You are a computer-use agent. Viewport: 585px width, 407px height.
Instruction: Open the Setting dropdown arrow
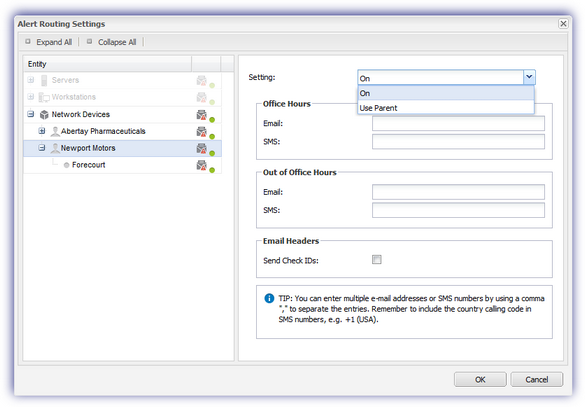tap(529, 77)
